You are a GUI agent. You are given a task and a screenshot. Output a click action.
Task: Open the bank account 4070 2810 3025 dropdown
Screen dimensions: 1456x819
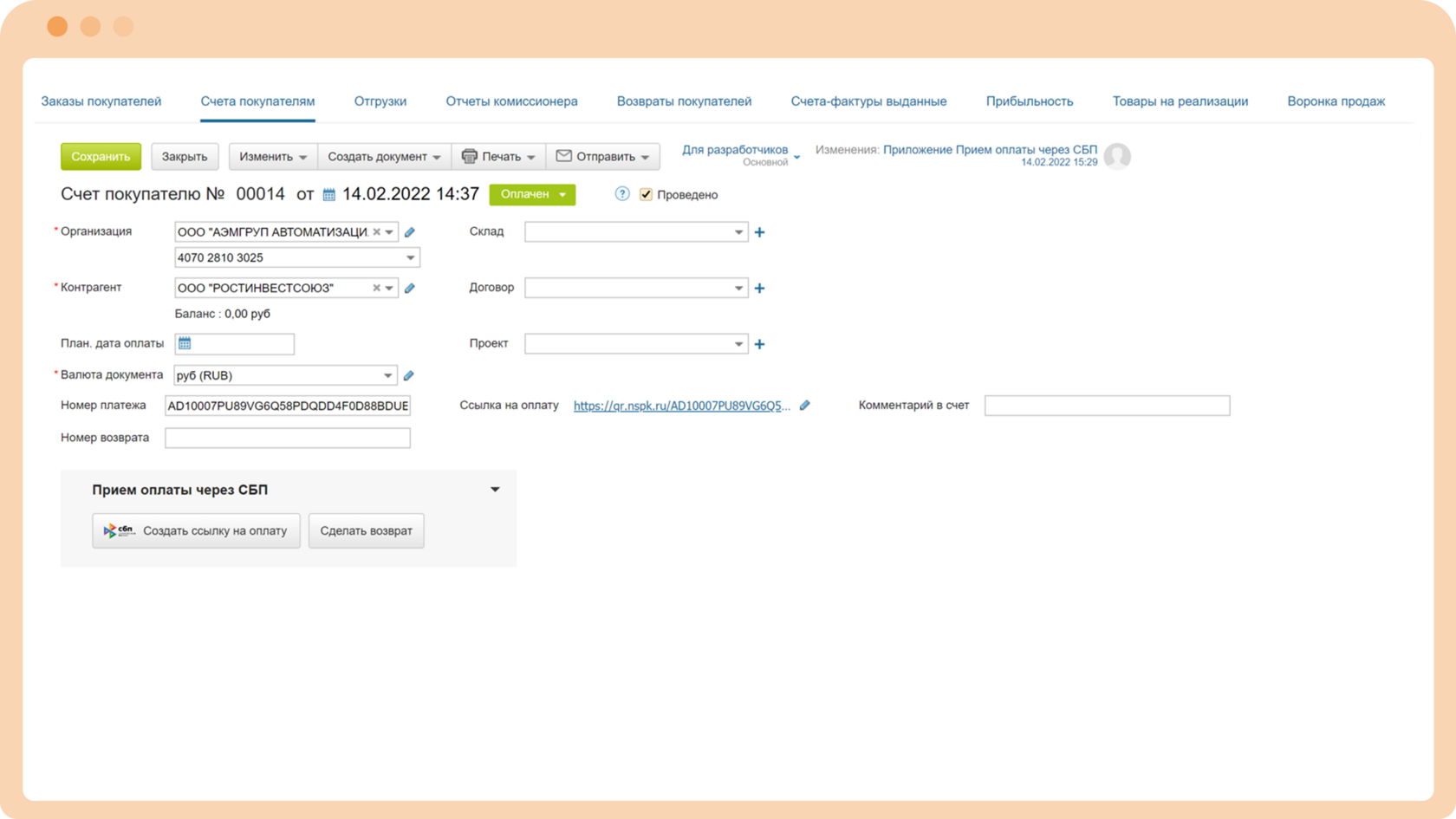[x=411, y=258]
